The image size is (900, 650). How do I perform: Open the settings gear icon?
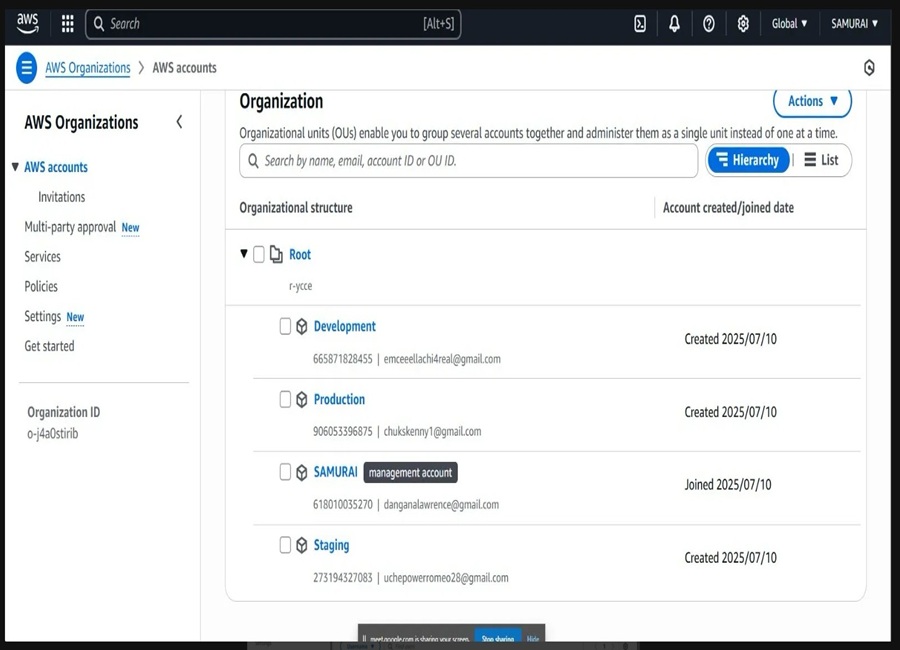tap(743, 24)
